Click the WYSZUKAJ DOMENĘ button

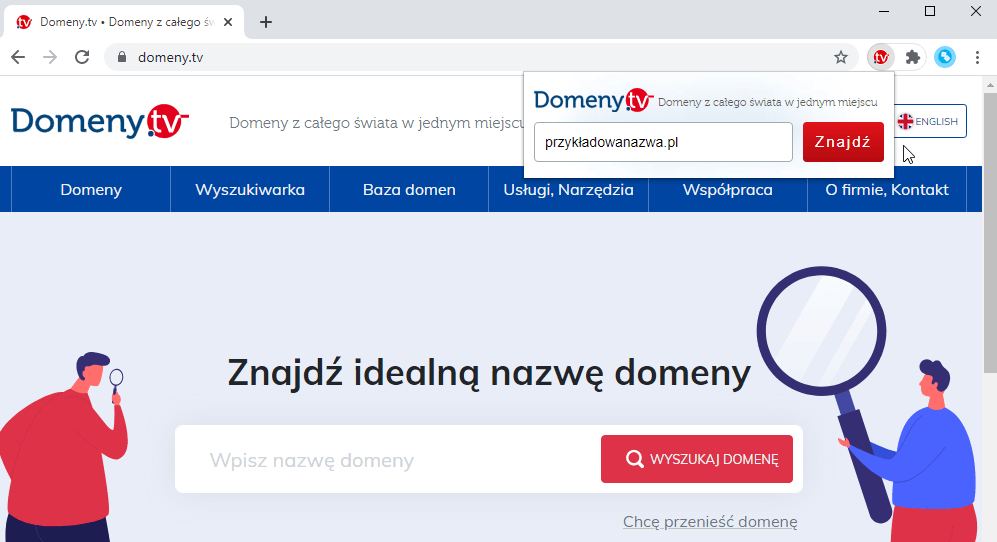(x=697, y=459)
